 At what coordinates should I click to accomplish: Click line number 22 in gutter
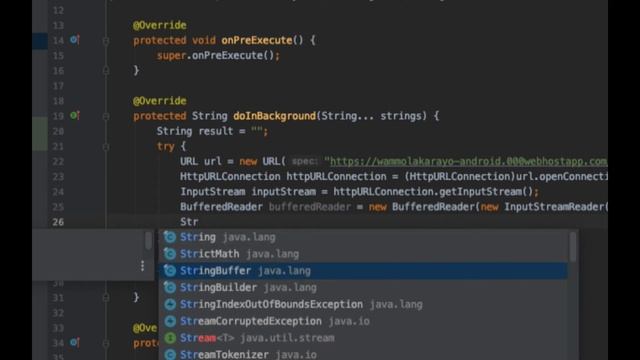pyautogui.click(x=58, y=162)
